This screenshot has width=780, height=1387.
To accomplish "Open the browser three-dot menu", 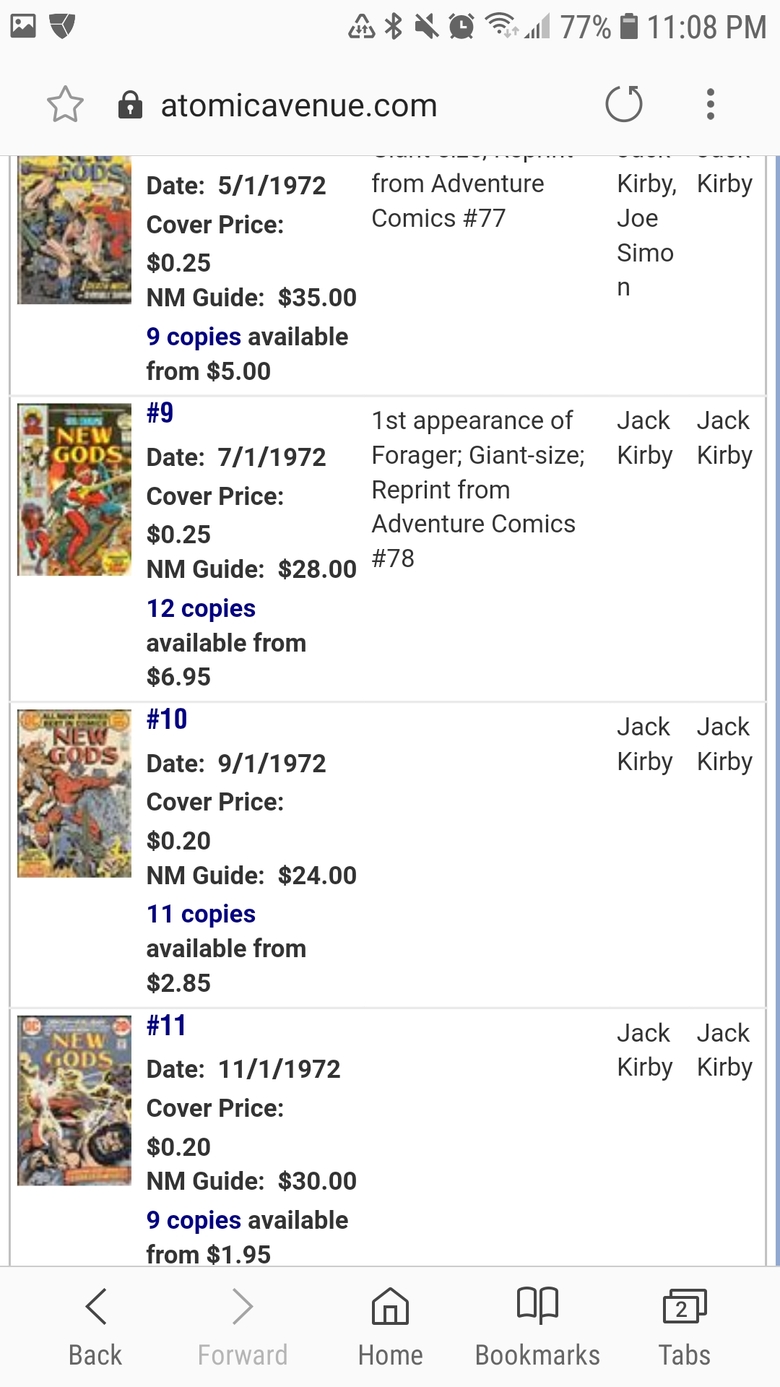I will click(x=710, y=104).
